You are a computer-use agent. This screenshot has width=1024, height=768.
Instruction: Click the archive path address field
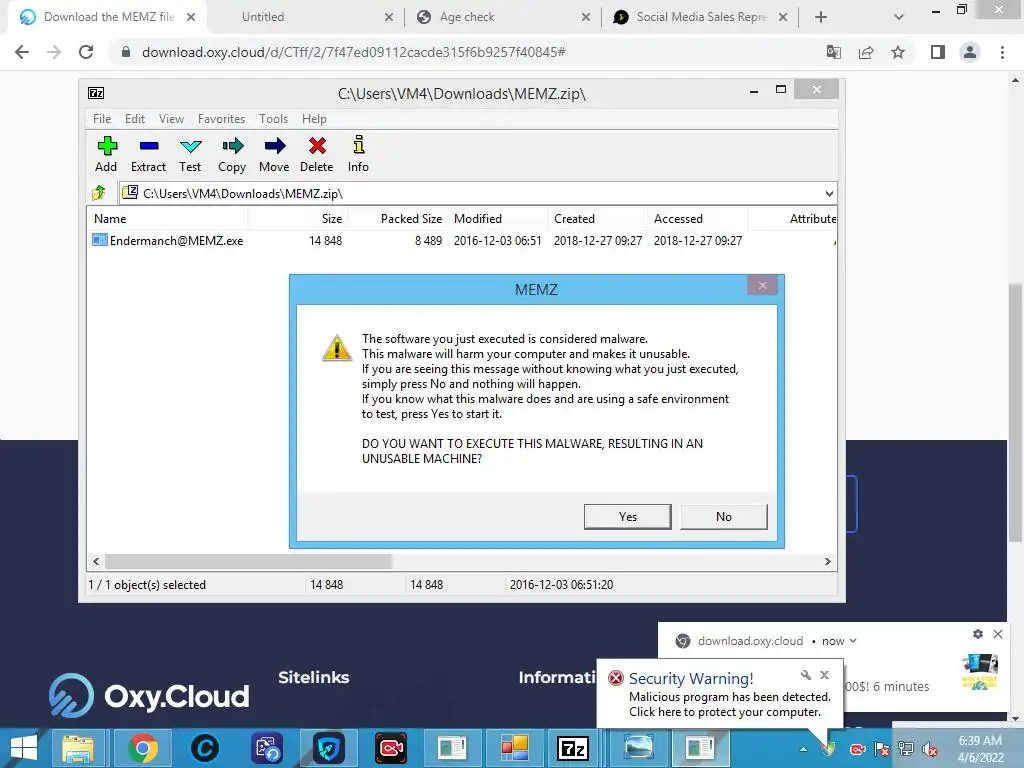[x=470, y=193]
